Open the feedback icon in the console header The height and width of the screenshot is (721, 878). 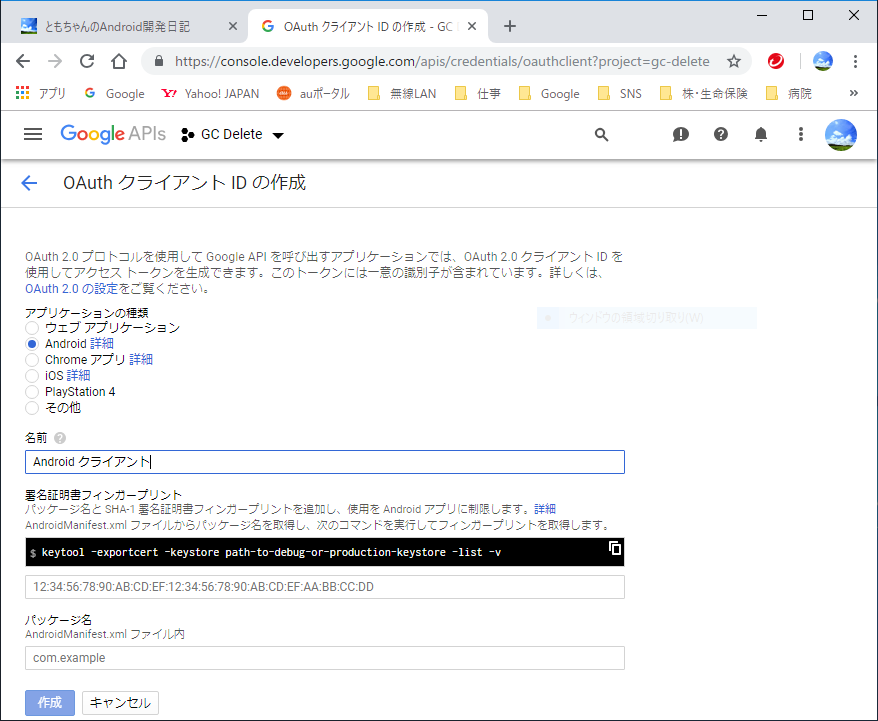tap(681, 134)
